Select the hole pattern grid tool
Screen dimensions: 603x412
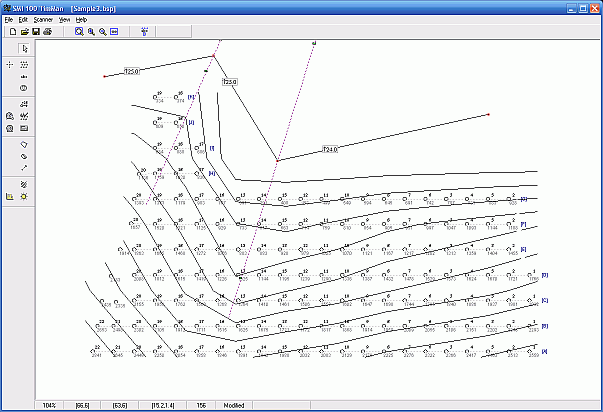(x=24, y=65)
